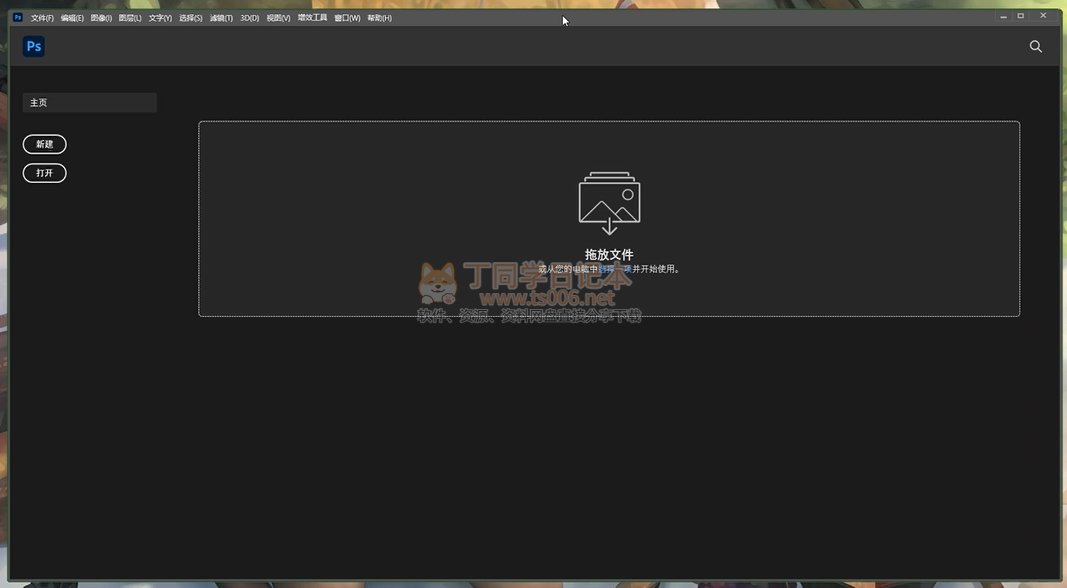Open the 文件(F) menu
Screen dimensions: 1067x588
(x=42, y=18)
